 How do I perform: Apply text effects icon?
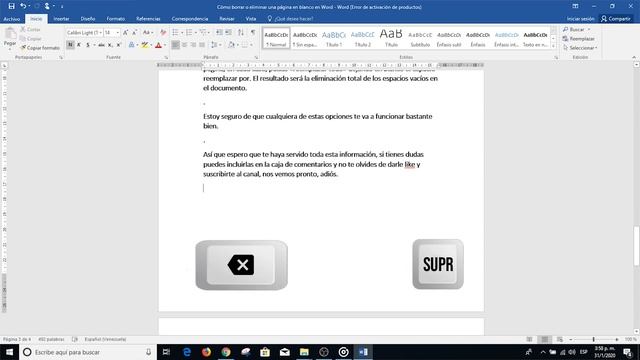tap(131, 45)
